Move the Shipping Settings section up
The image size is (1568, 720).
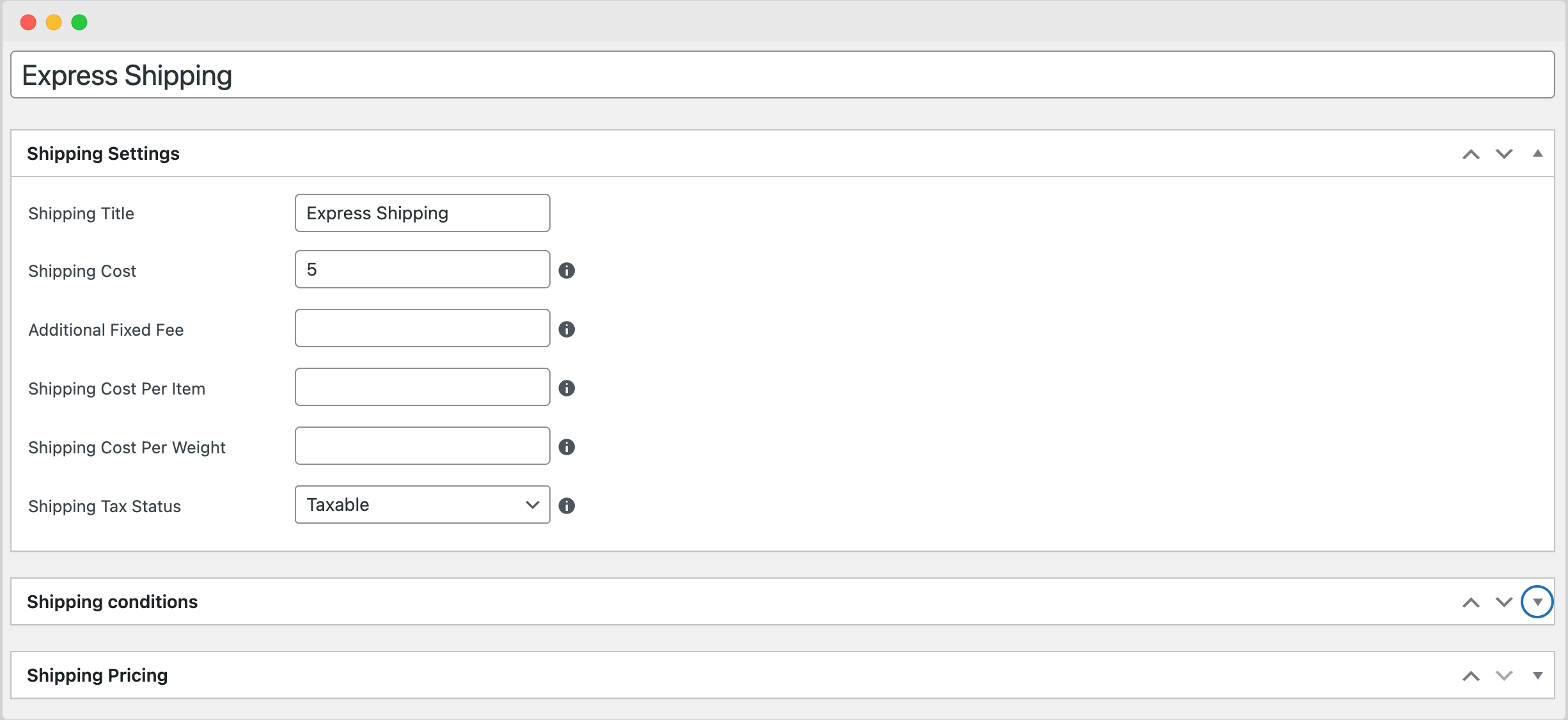[x=1471, y=153]
